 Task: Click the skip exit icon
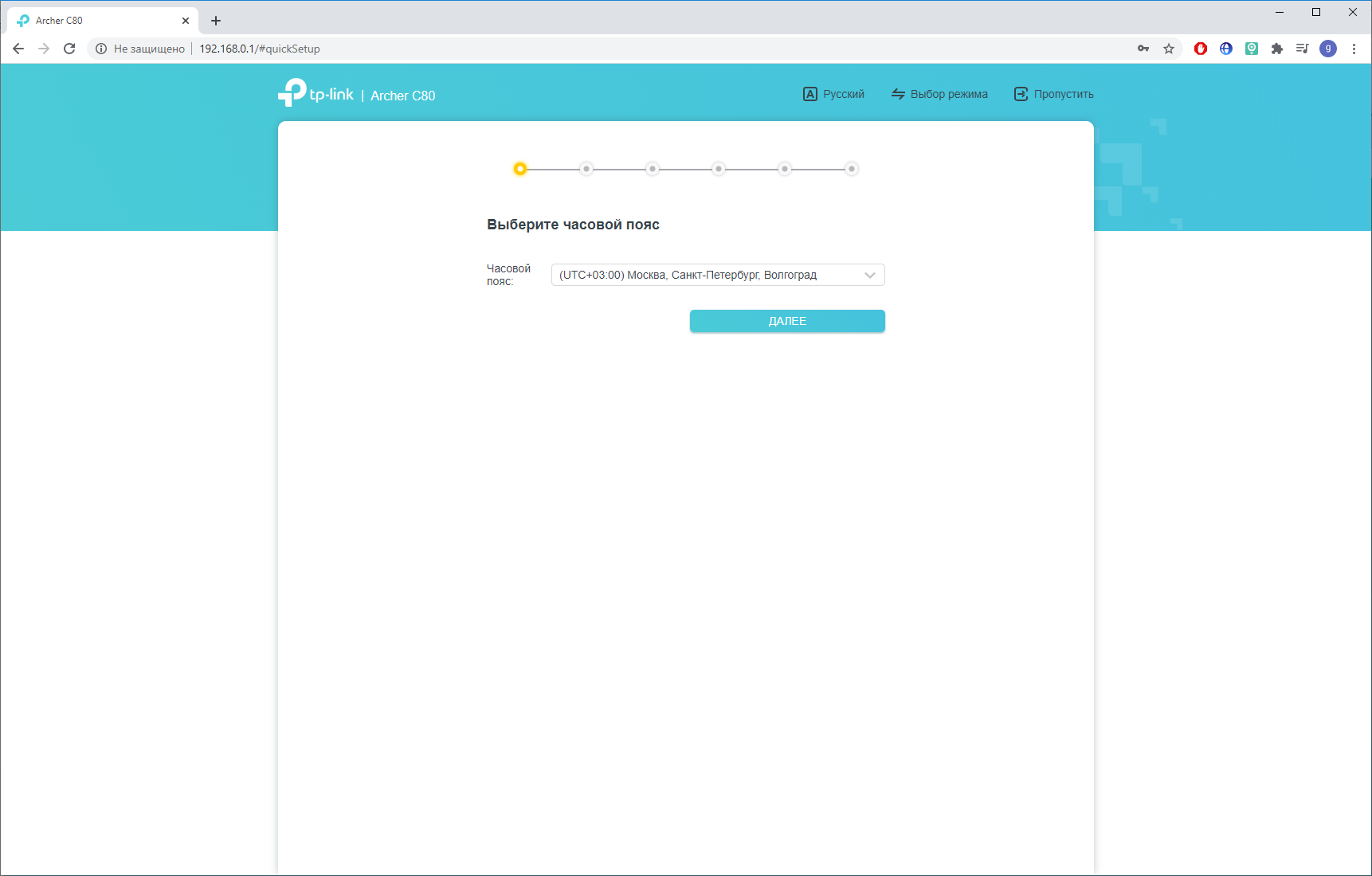(x=1021, y=94)
